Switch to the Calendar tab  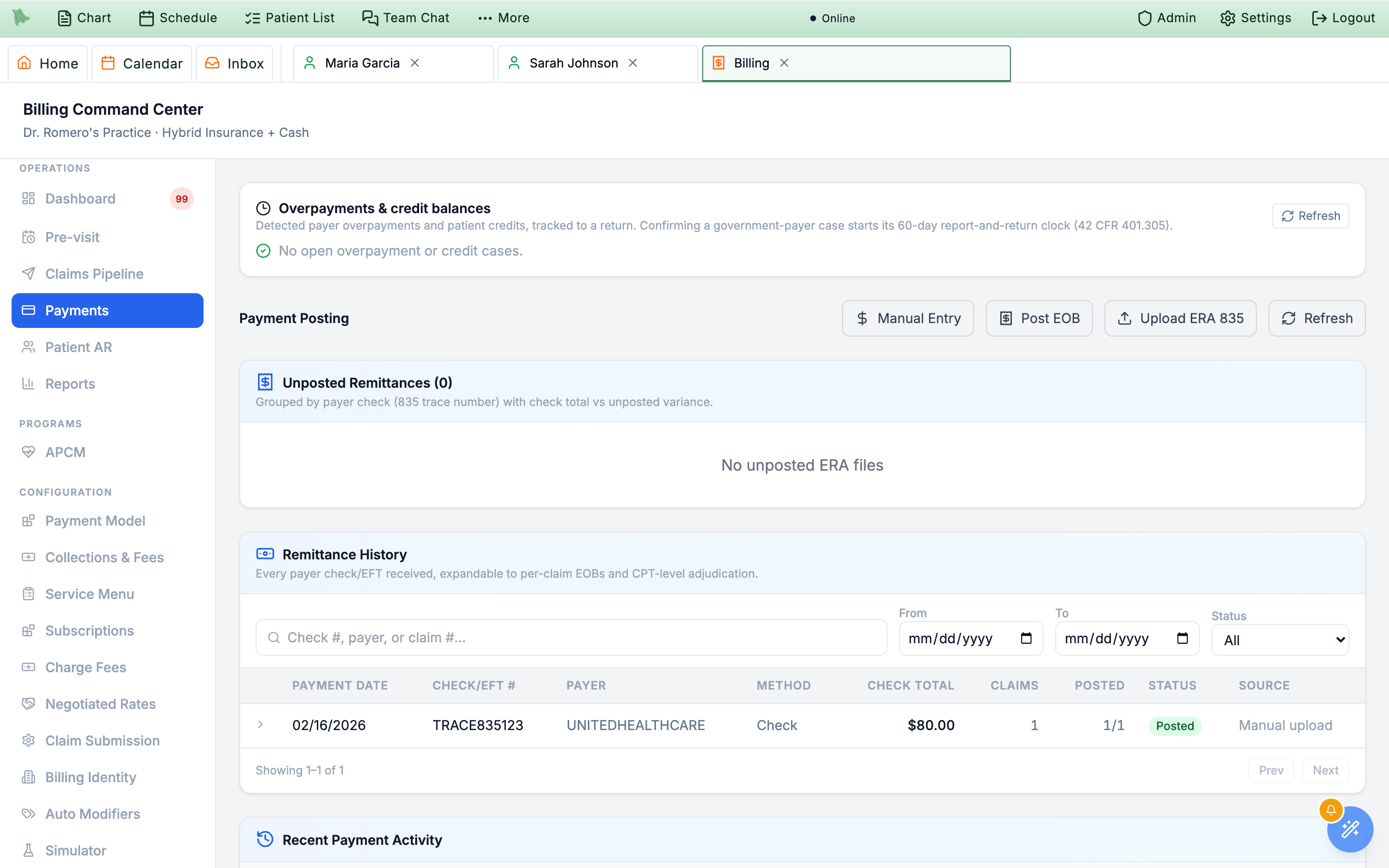tap(142, 63)
